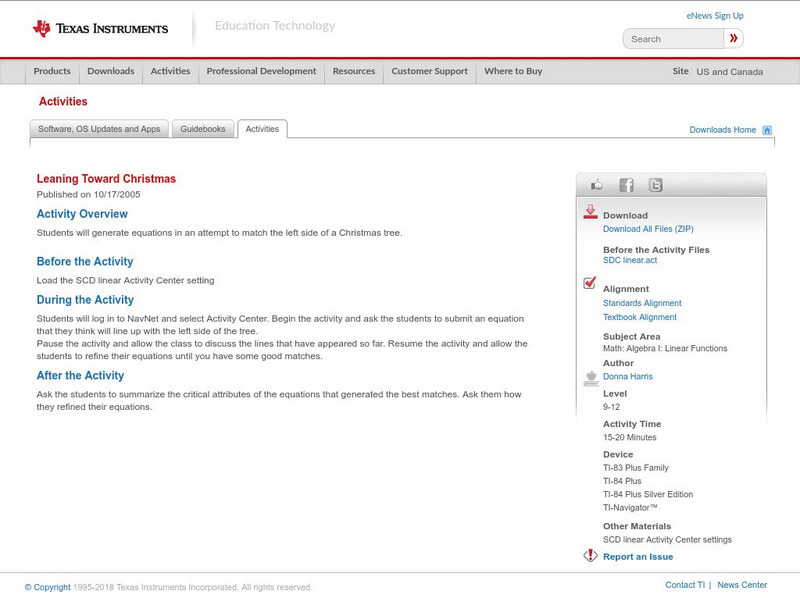The height and width of the screenshot is (598, 800).
Task: Click the thumbs-up recommend icon
Action: [599, 184]
